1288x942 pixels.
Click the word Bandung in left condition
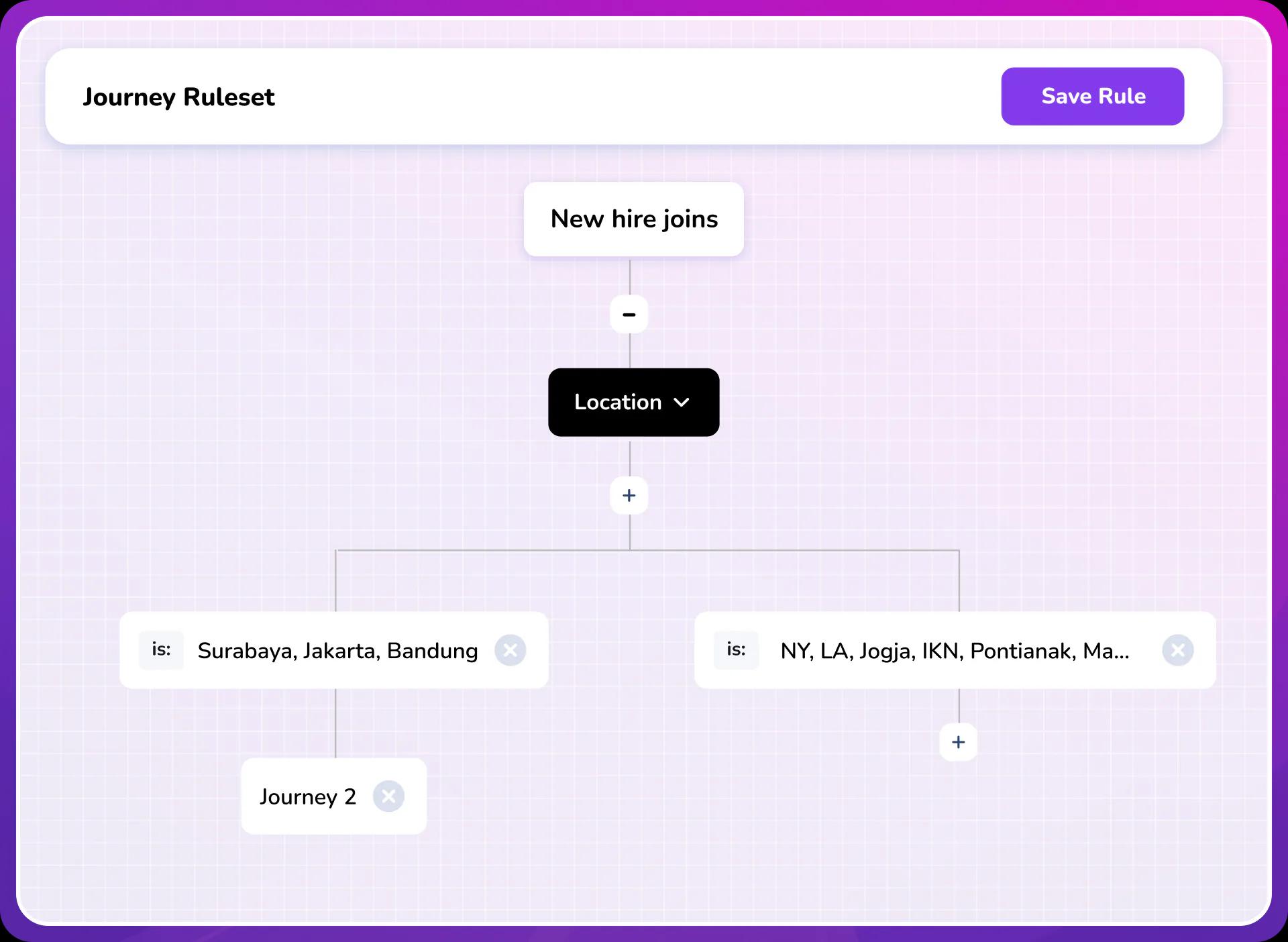click(432, 650)
